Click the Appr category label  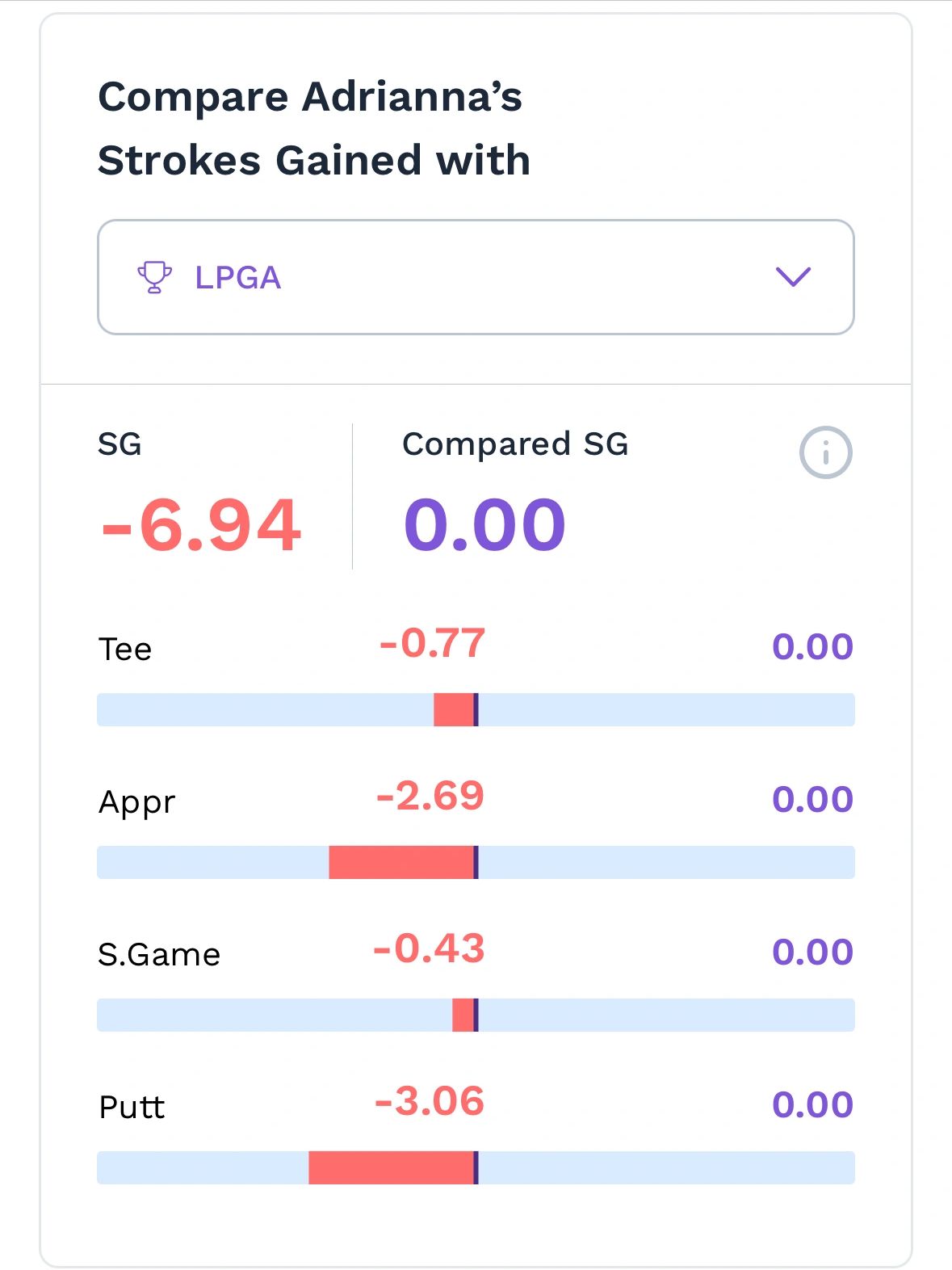tap(136, 803)
